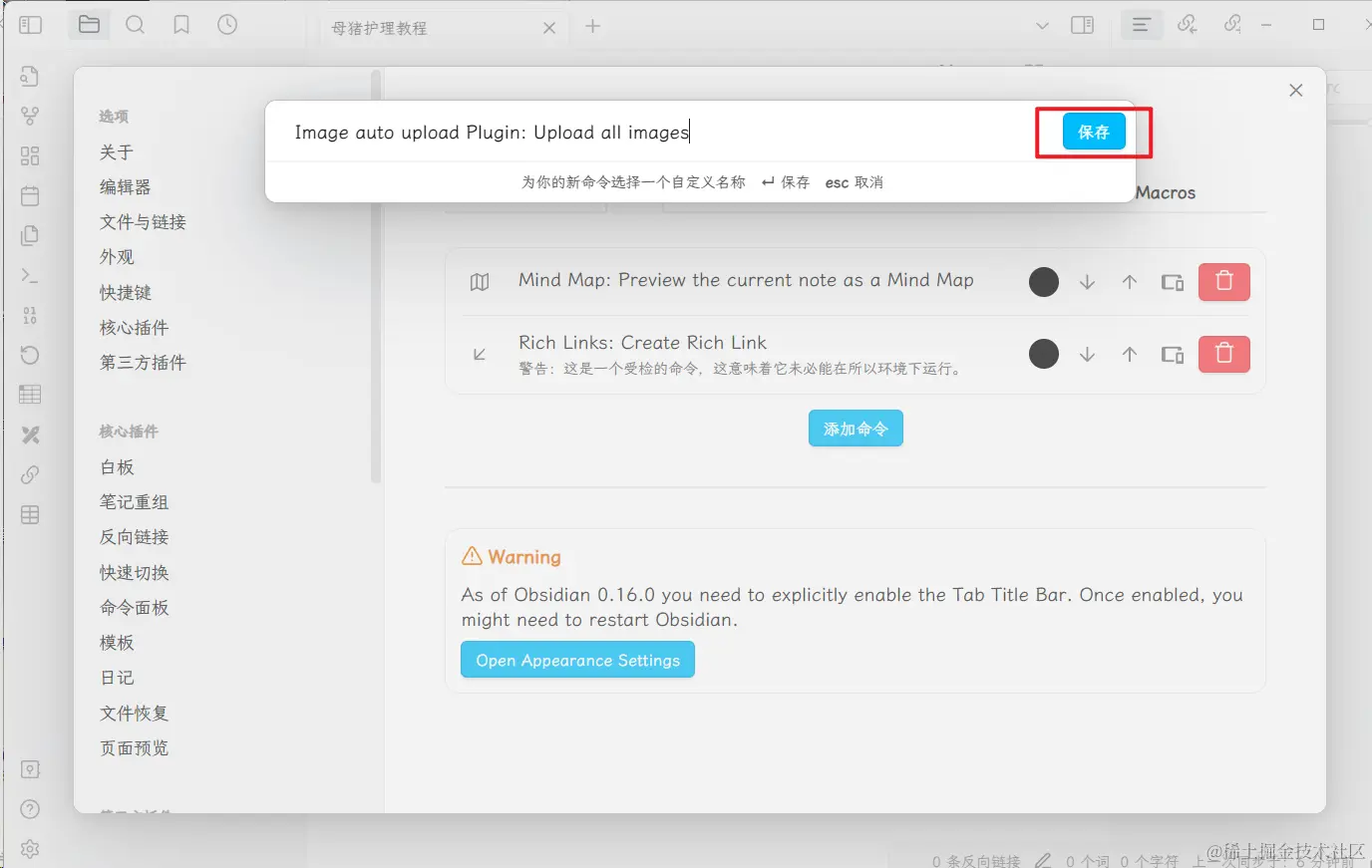Image resolution: width=1372 pixels, height=868 pixels.
Task: Open 白板 plugin settings
Action: [117, 467]
